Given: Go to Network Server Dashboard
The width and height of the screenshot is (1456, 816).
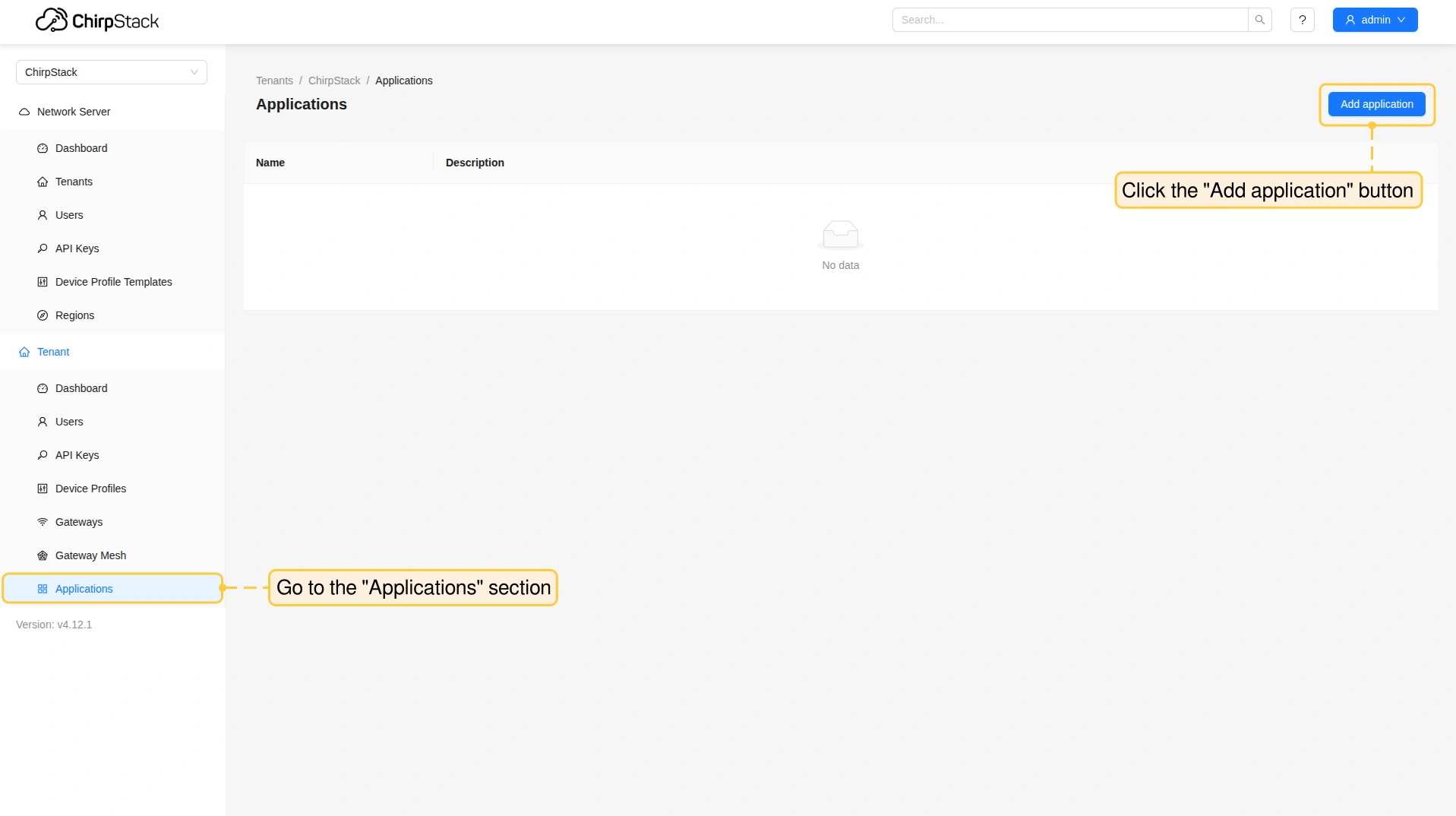Looking at the screenshot, I should 81,148.
